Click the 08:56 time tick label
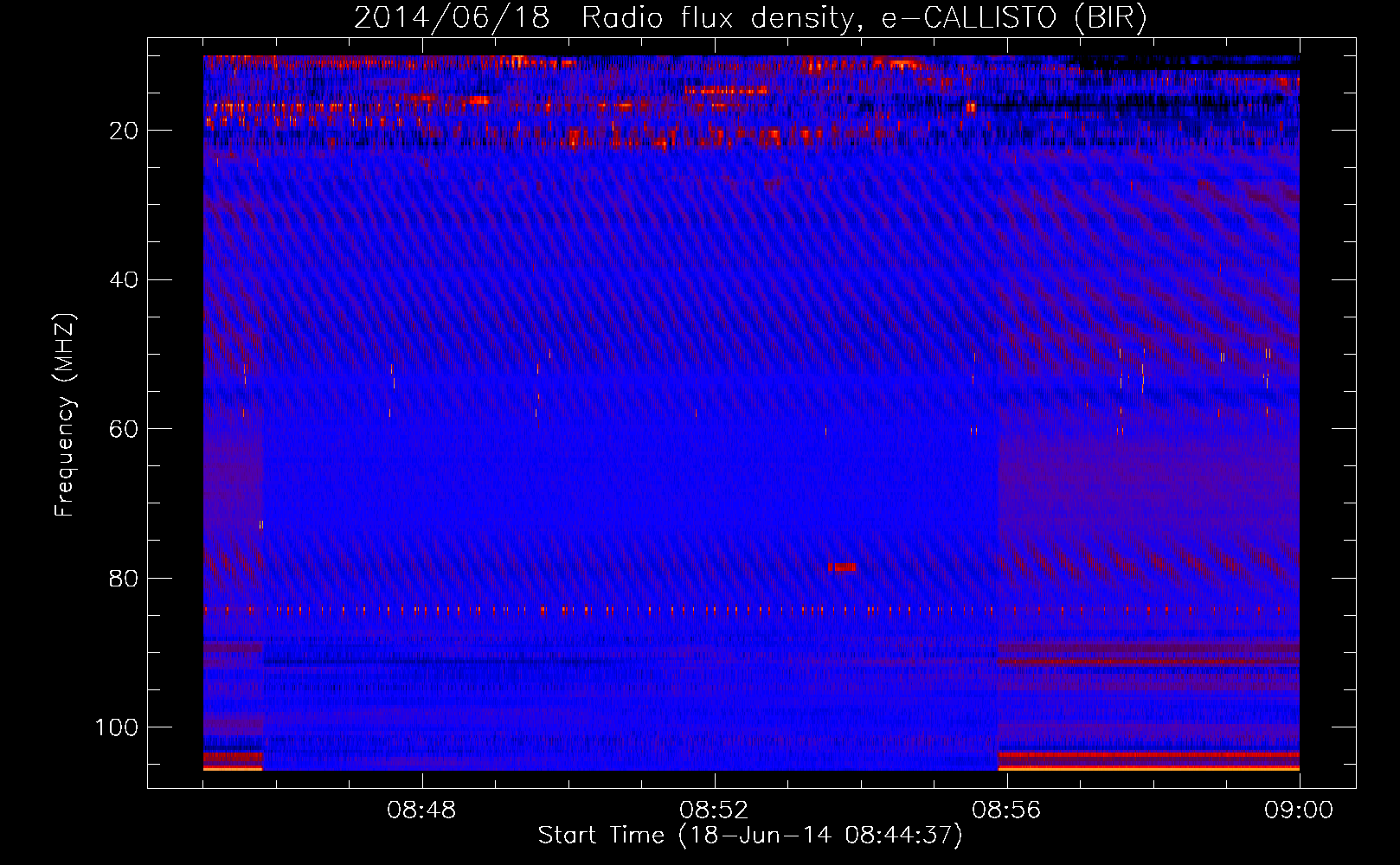This screenshot has width=1400, height=865. [x=1006, y=811]
